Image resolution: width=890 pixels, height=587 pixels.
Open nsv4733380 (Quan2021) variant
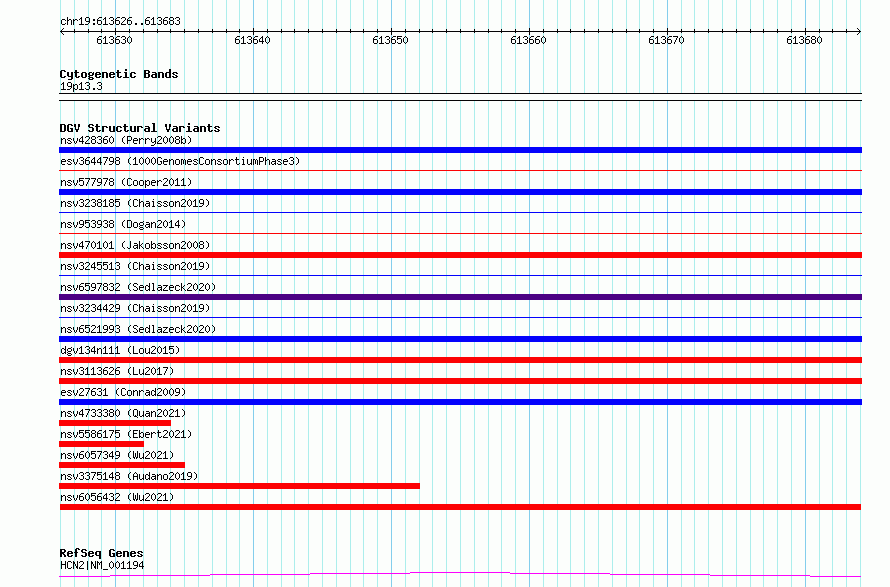123,413
